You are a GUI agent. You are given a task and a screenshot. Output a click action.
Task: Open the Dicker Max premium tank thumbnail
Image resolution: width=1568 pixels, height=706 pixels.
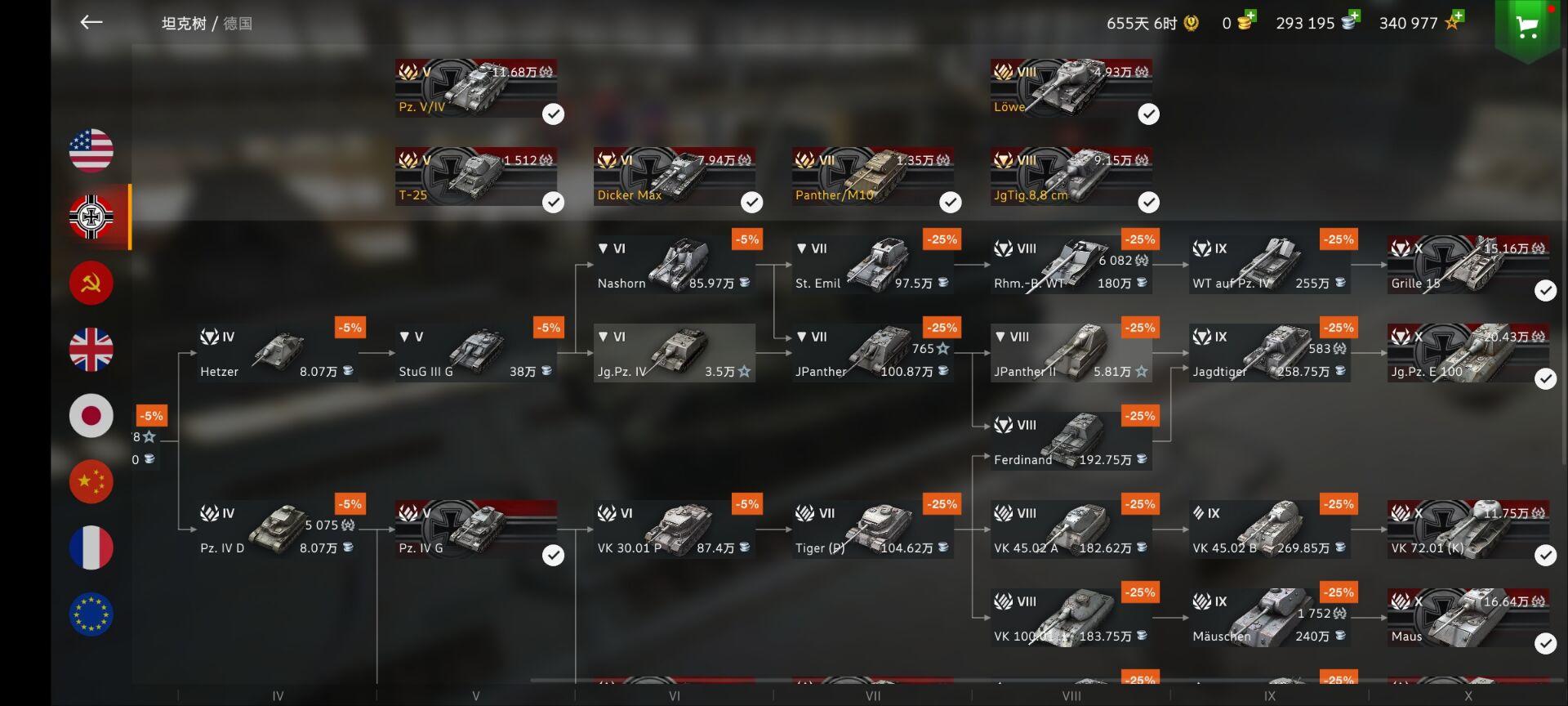click(x=675, y=176)
